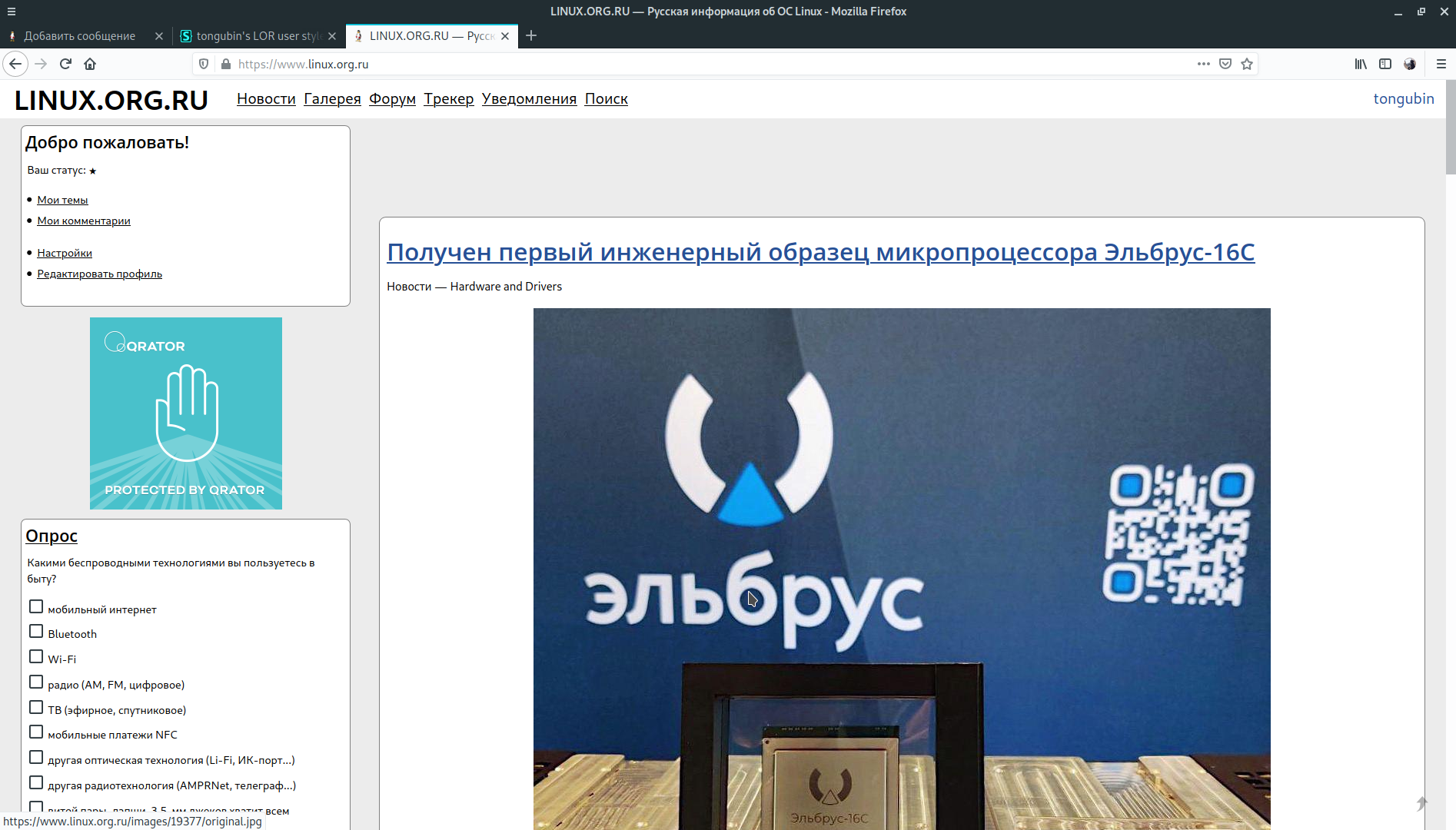Select the LINUX.ORG.RU tab
This screenshot has height=830, width=1456.
click(x=432, y=36)
